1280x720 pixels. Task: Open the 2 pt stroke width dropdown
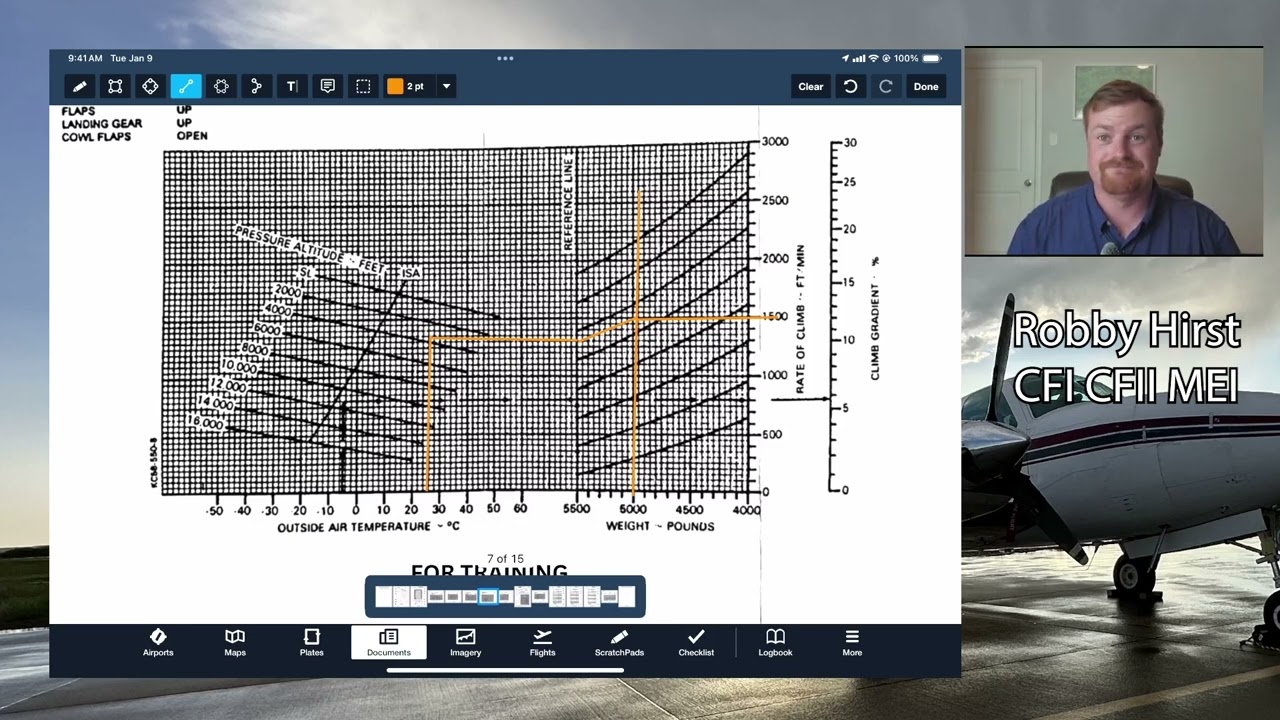[x=446, y=86]
